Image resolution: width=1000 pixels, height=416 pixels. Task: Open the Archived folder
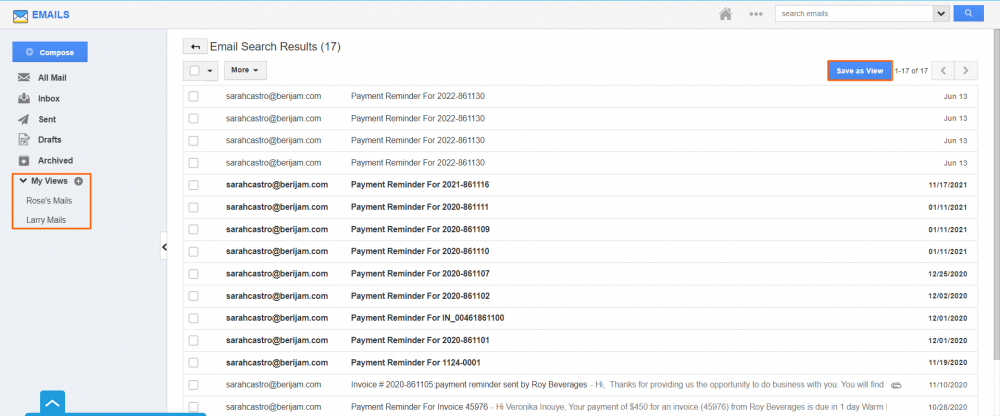pos(55,160)
